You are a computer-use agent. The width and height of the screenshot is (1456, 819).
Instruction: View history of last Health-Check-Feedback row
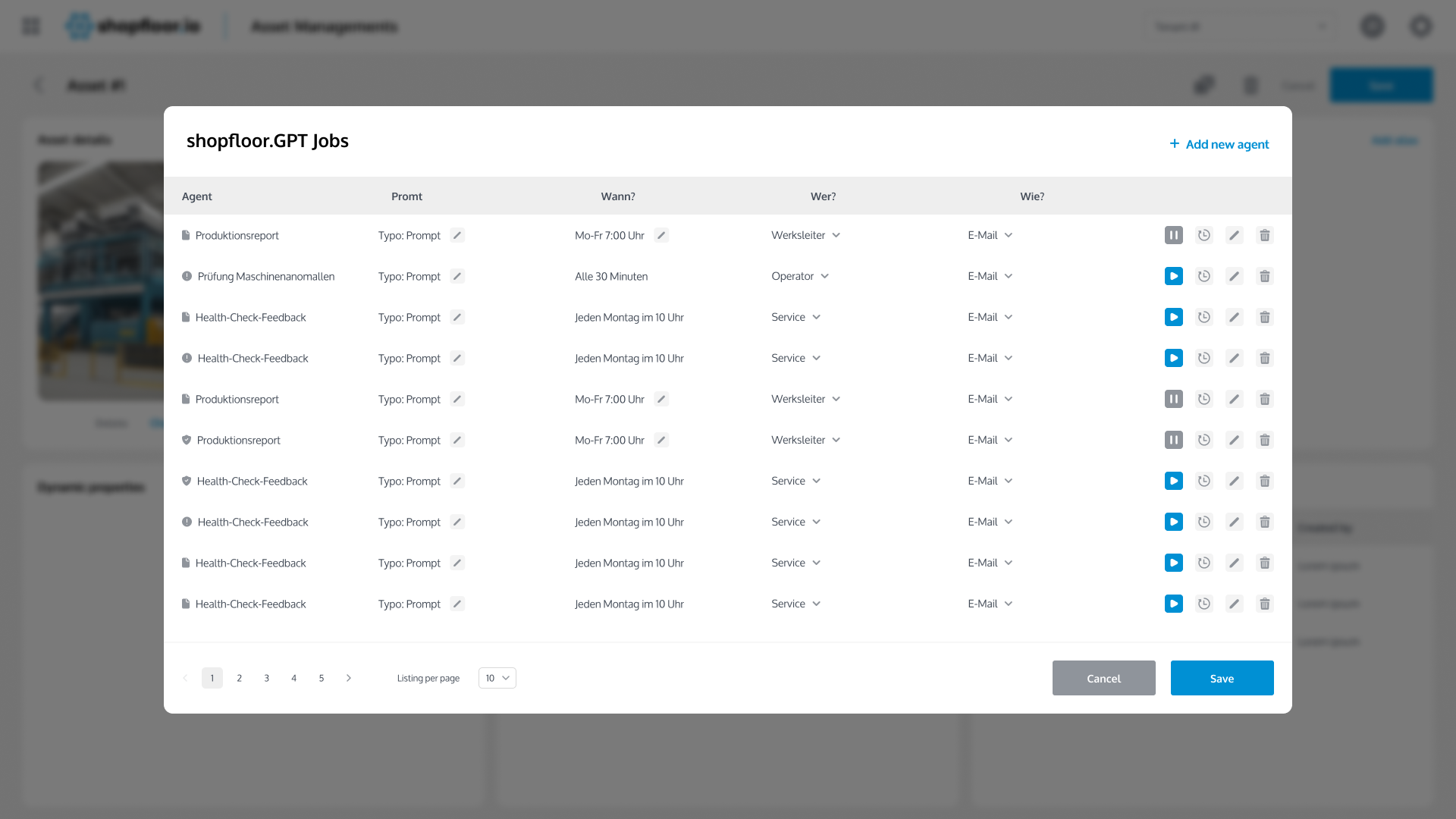1203,604
